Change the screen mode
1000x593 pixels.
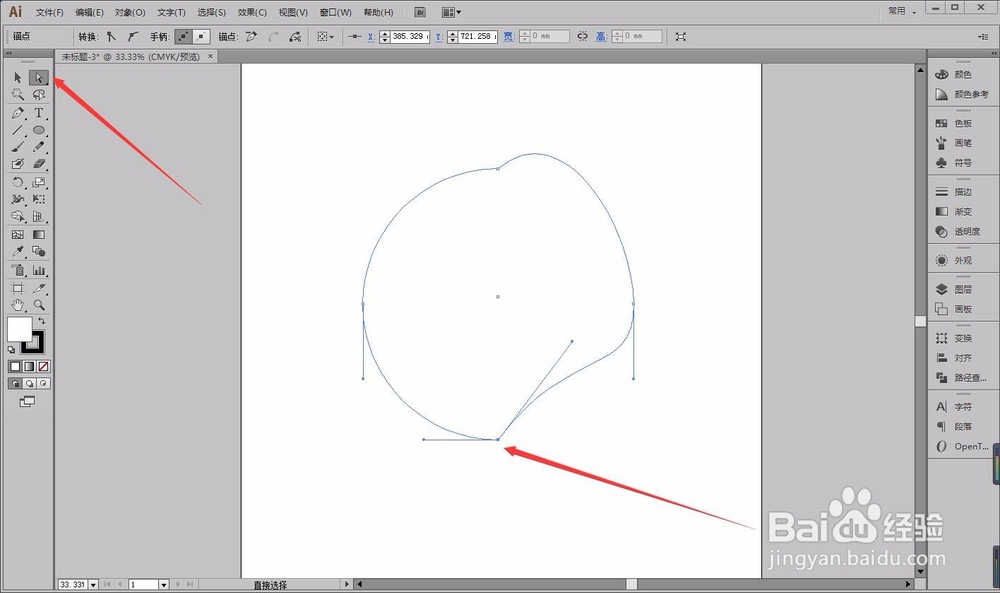coord(27,402)
